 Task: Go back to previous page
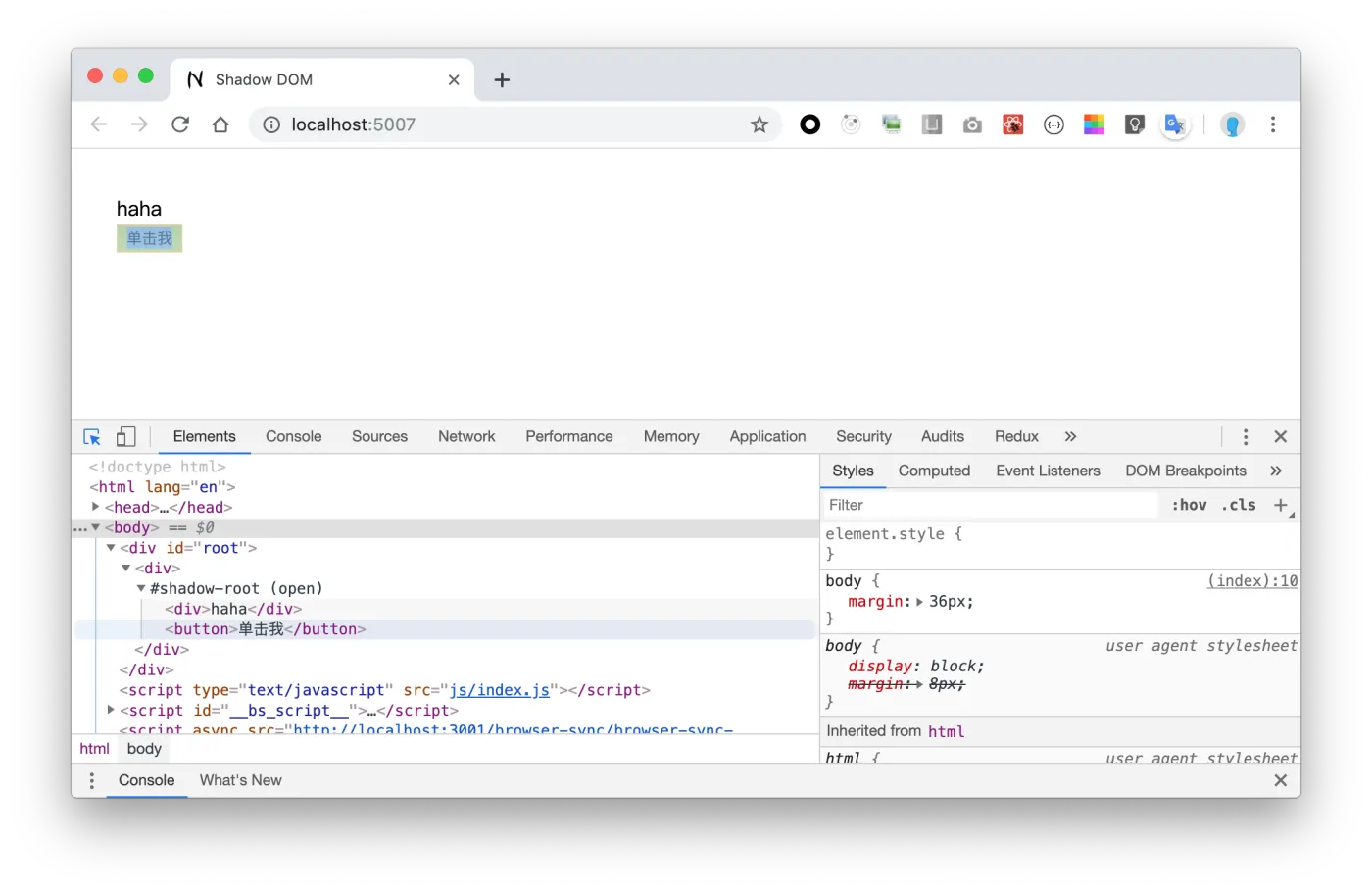tap(99, 124)
